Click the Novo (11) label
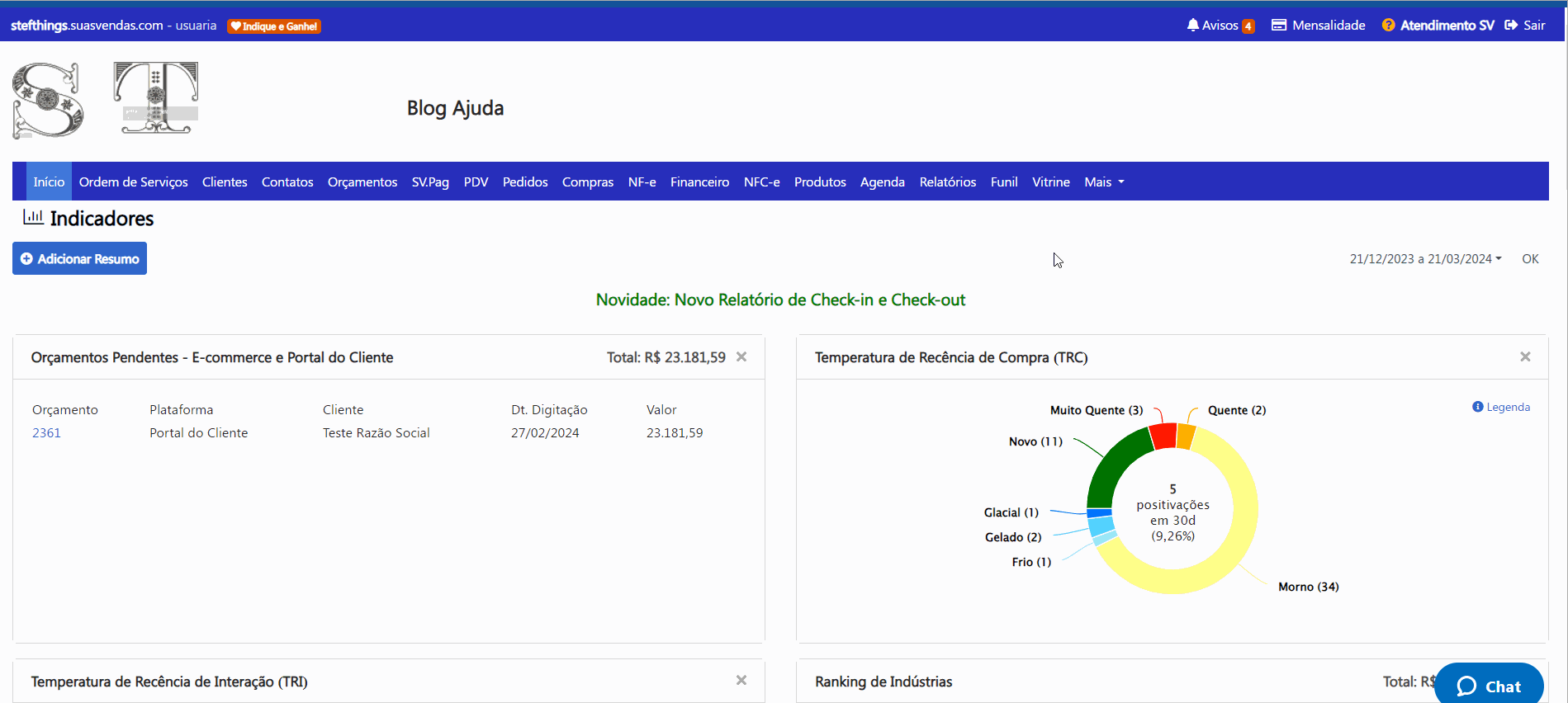This screenshot has width=1568, height=703. pyautogui.click(x=1035, y=441)
